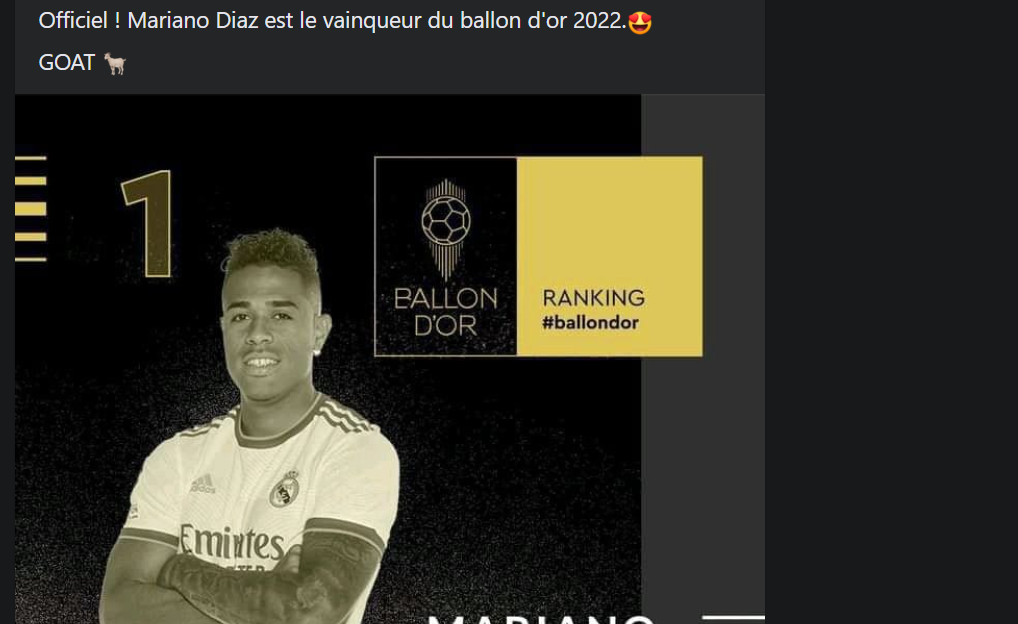Click the large gold number 1
The width and height of the screenshot is (1018, 624).
[148, 223]
